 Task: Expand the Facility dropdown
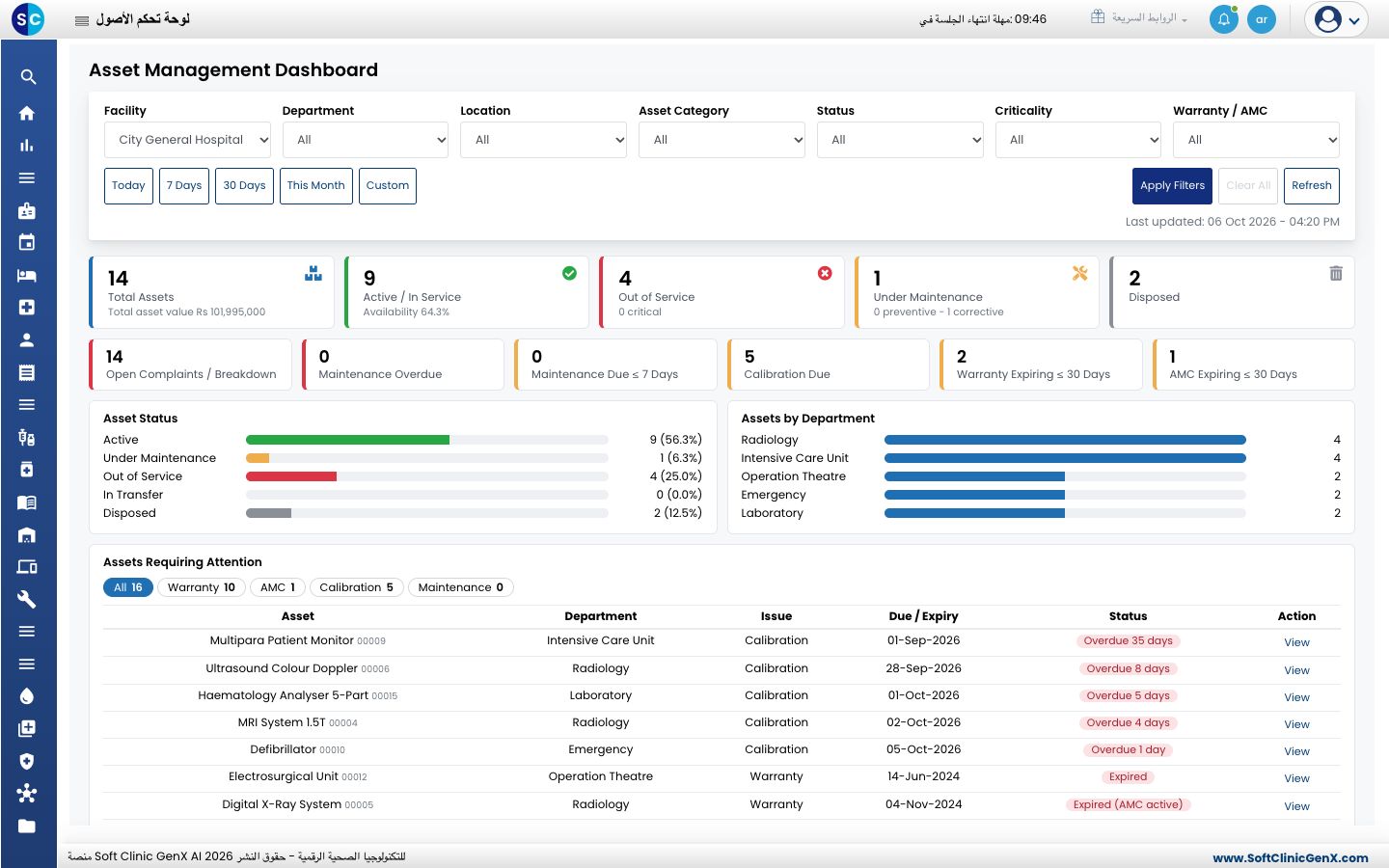[x=187, y=140]
